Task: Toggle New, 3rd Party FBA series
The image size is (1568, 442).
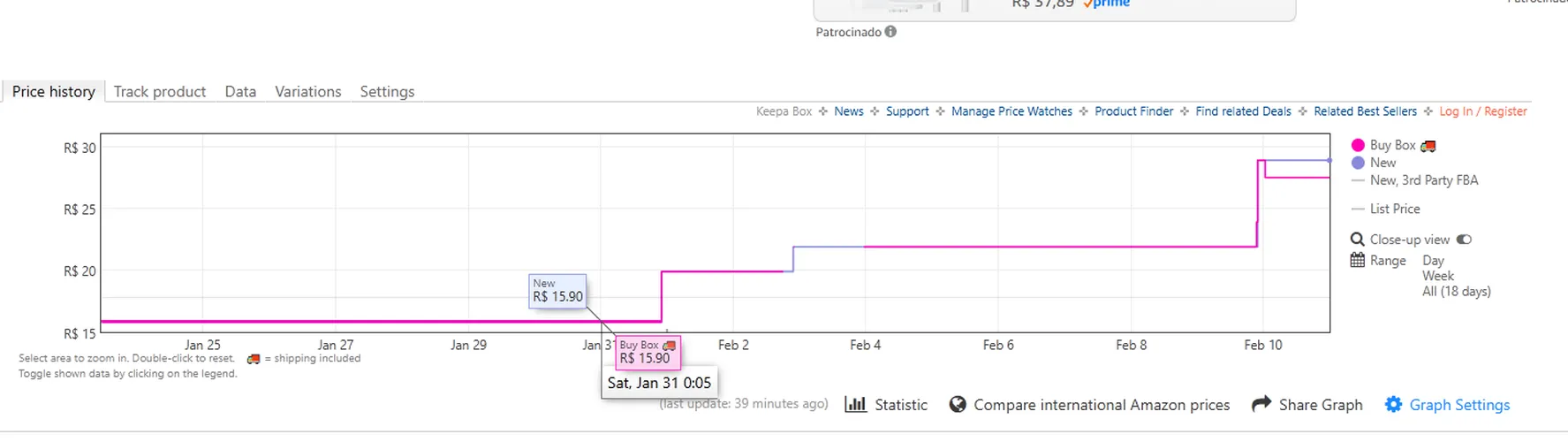Action: [1423, 180]
